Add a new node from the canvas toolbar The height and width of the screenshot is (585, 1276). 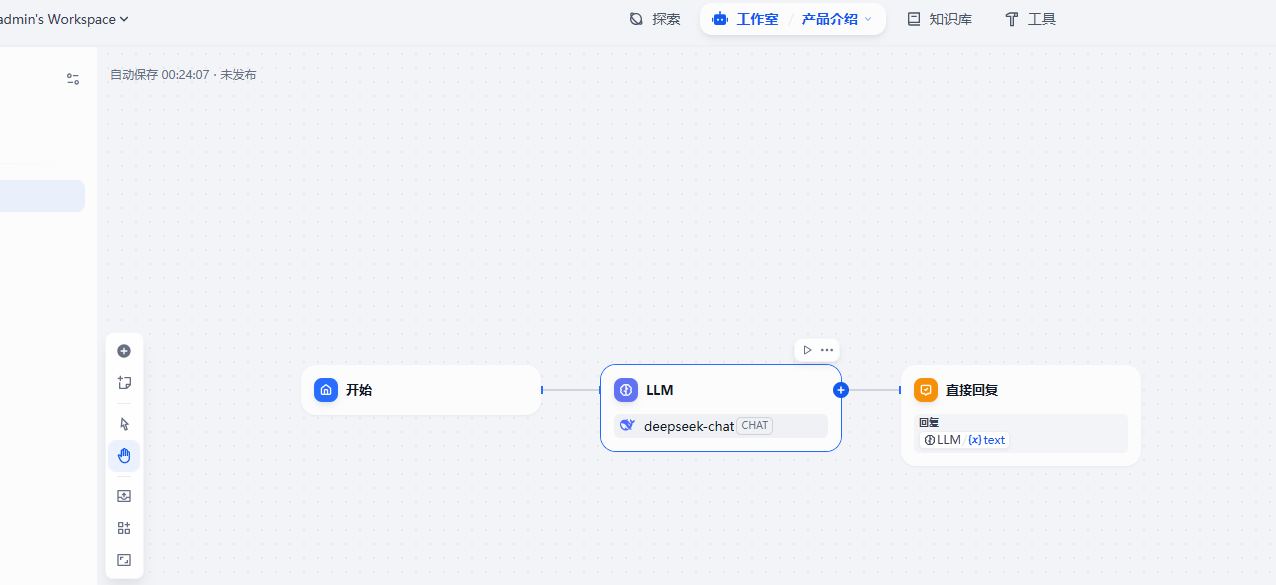coord(124,351)
